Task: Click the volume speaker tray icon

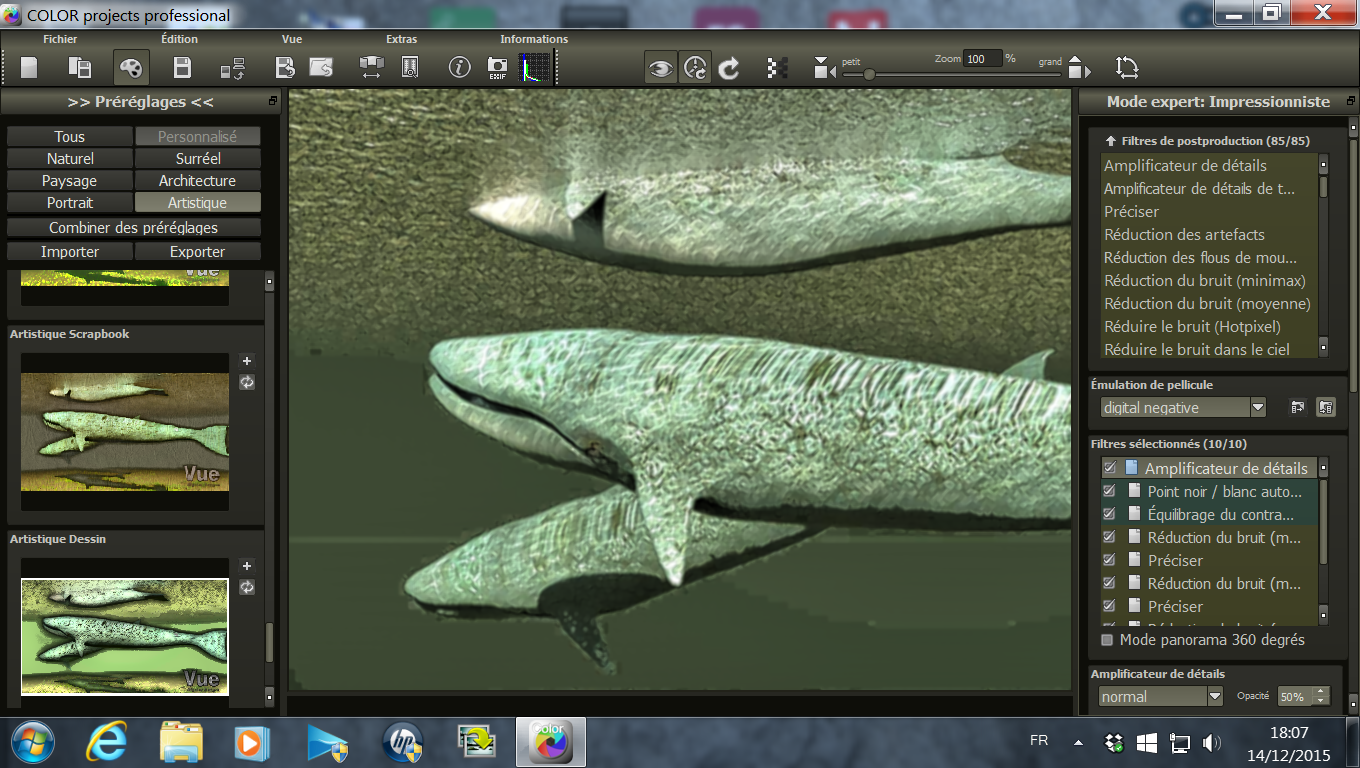Action: [1212, 743]
